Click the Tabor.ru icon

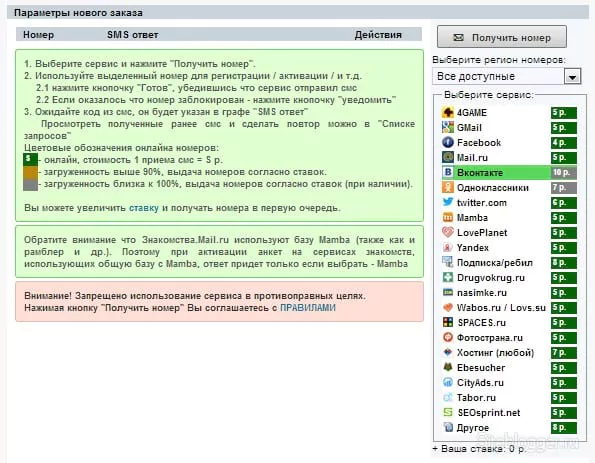point(448,397)
